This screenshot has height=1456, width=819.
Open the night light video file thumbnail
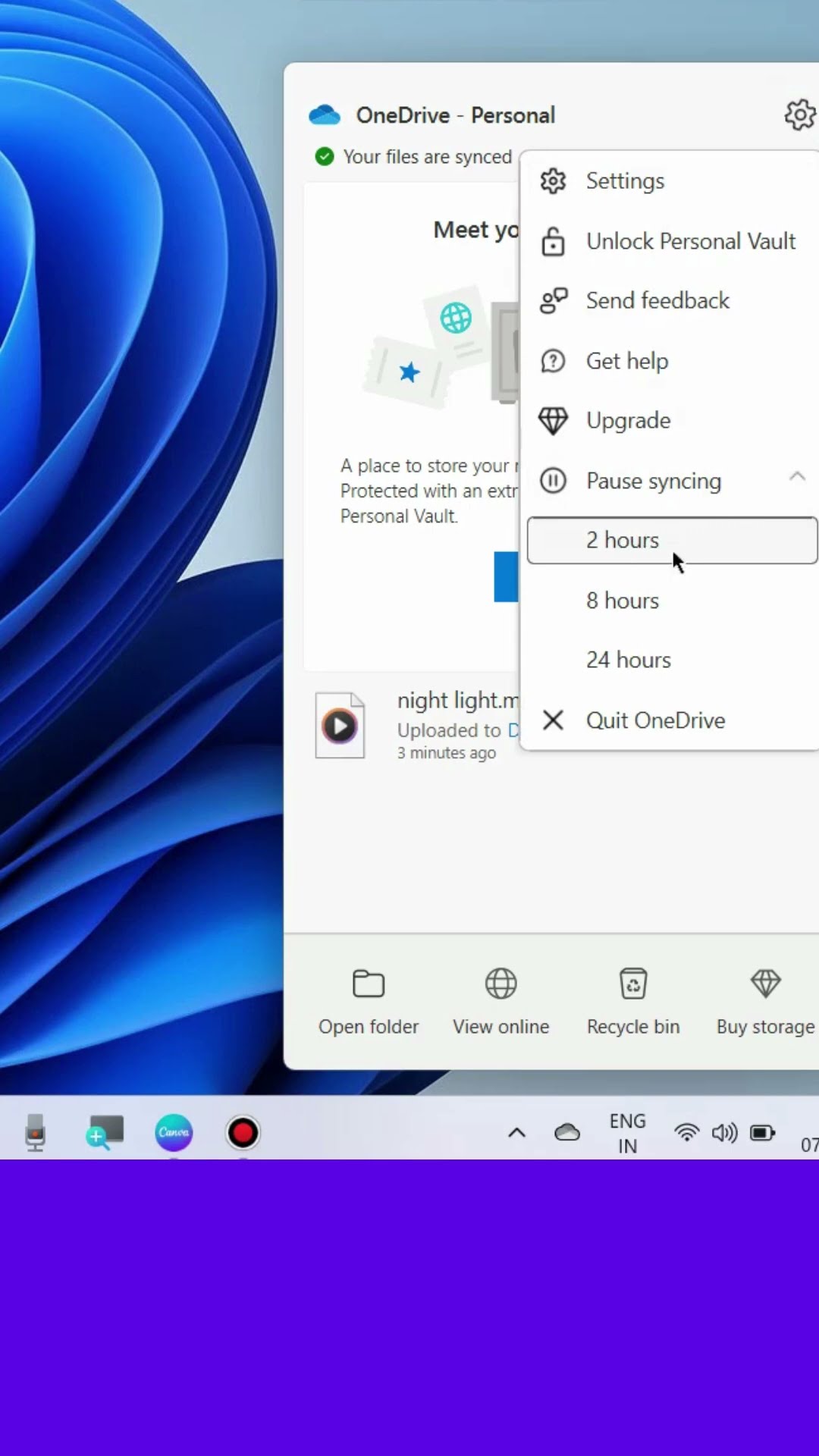click(340, 726)
